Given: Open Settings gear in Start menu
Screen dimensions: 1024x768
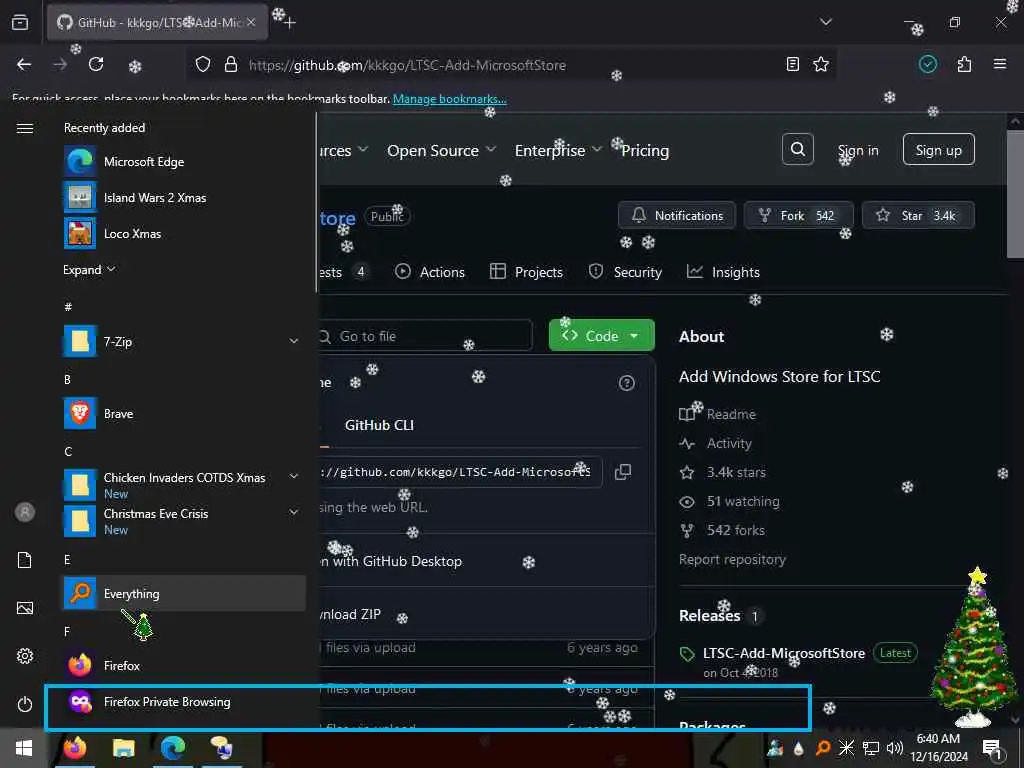Looking at the screenshot, I should tap(25, 656).
